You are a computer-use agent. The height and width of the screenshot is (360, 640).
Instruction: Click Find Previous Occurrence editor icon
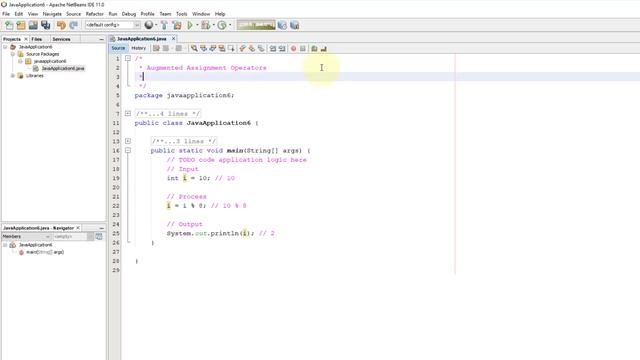coord(203,49)
